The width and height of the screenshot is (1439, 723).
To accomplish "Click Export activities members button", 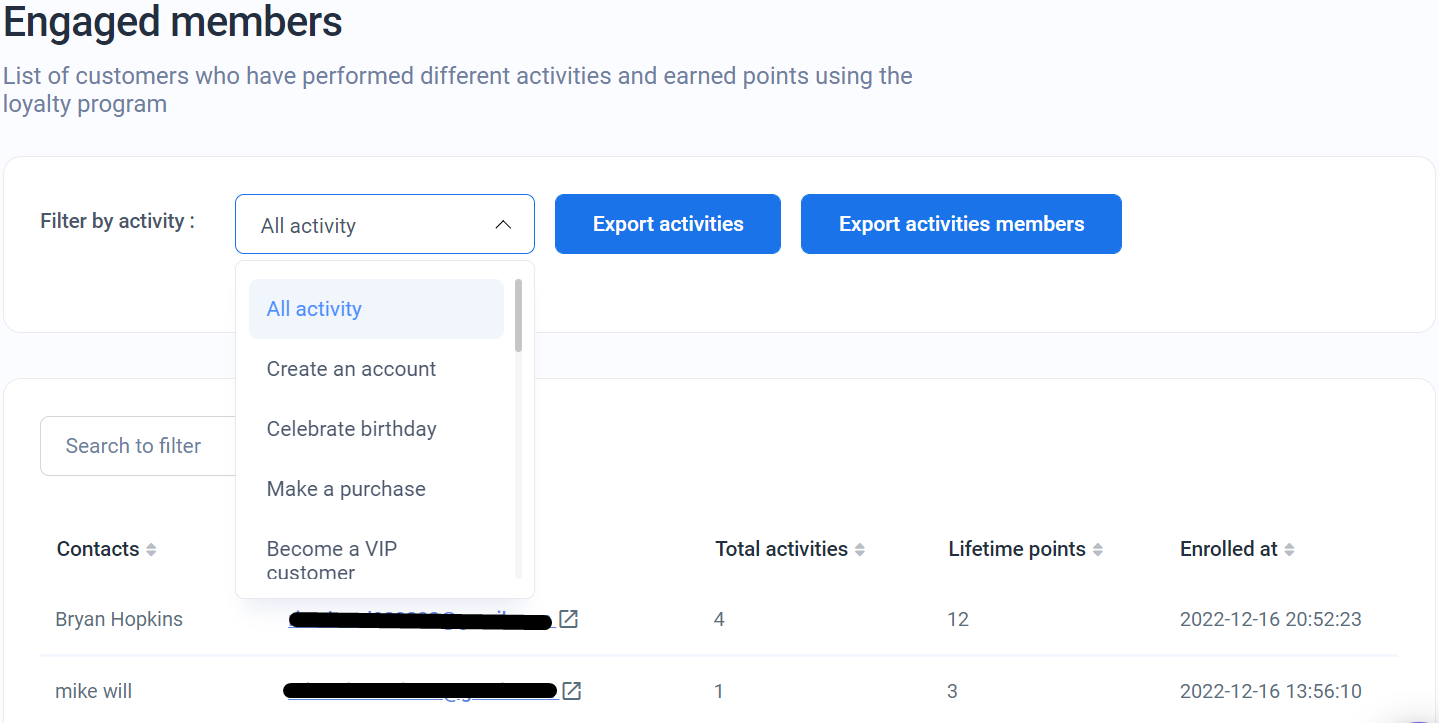I will (x=961, y=224).
